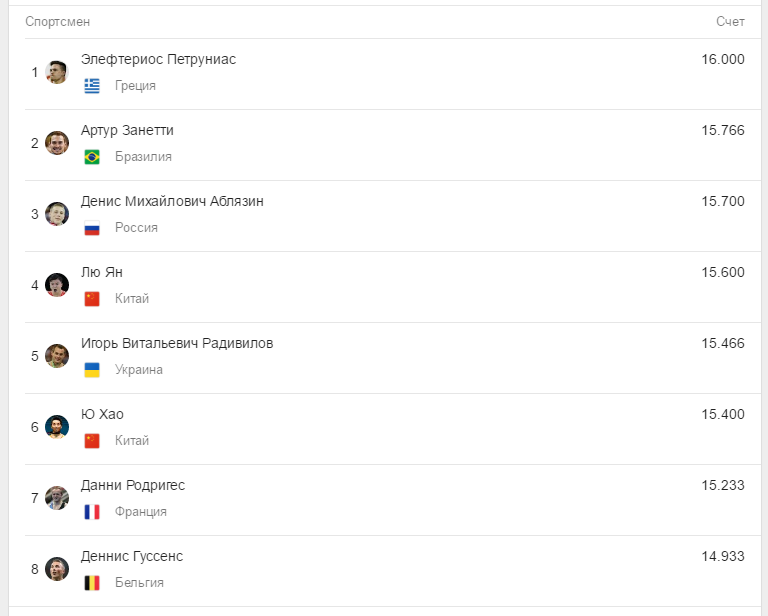768x616 pixels.
Task: Click the score 14.933
Action: click(x=723, y=556)
